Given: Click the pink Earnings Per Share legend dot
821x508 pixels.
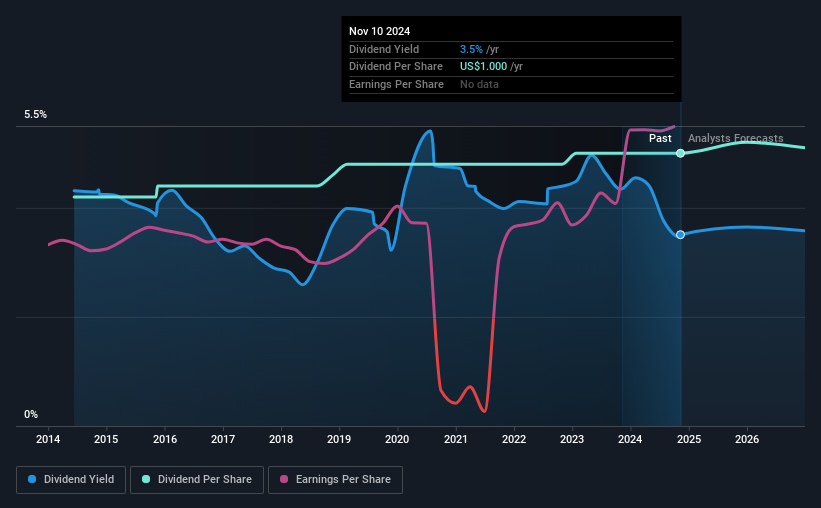Looking at the screenshot, I should pyautogui.click(x=284, y=479).
